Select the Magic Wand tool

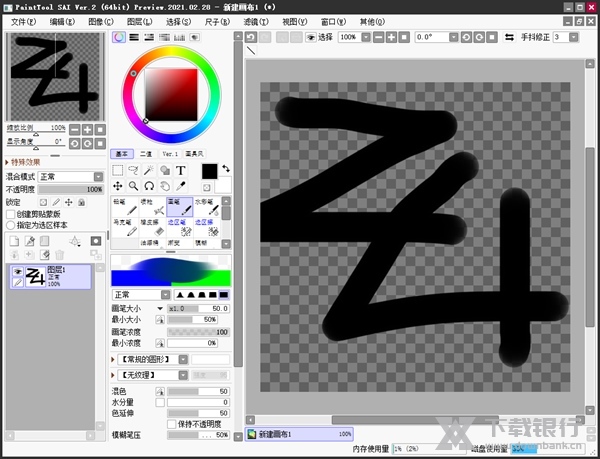tap(149, 171)
